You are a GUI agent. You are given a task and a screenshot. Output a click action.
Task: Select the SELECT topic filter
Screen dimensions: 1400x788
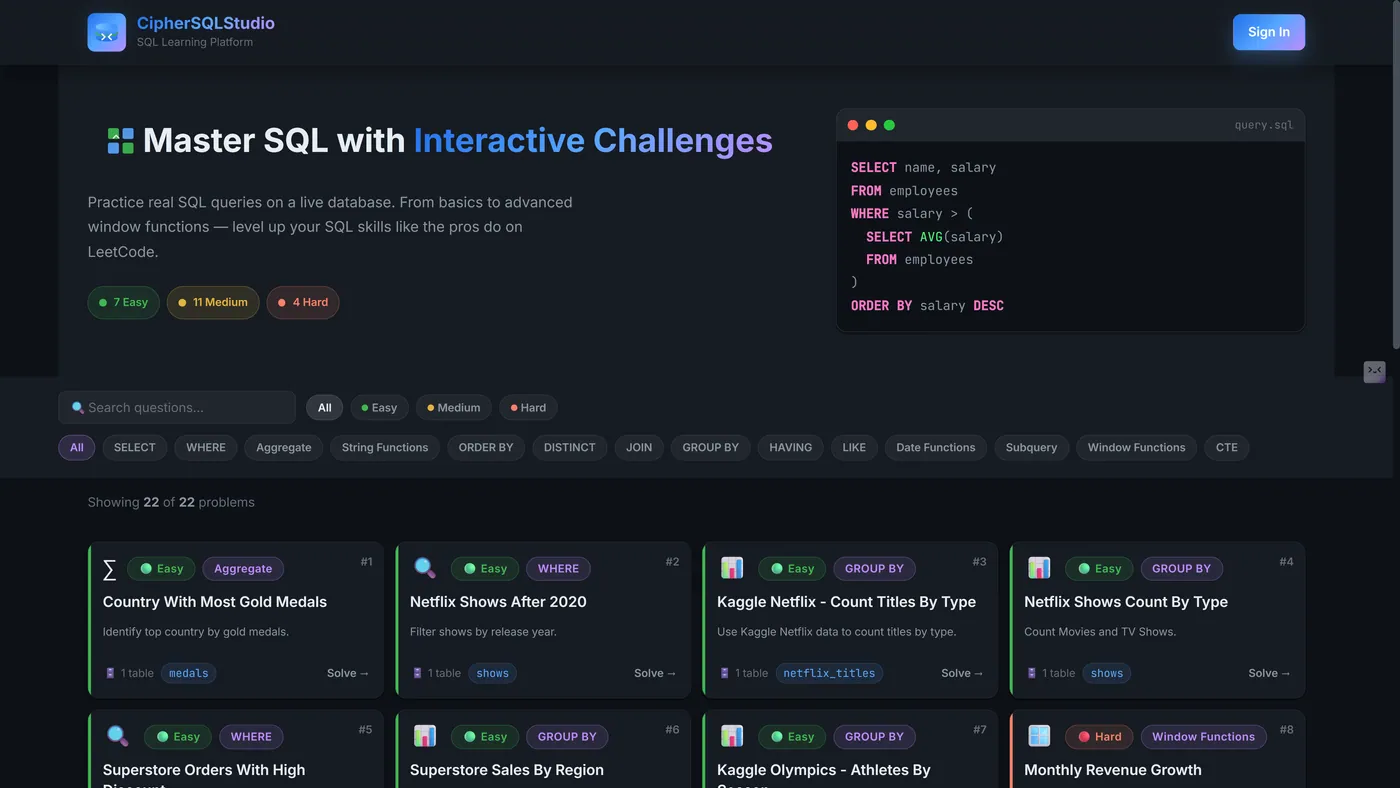[135, 447]
